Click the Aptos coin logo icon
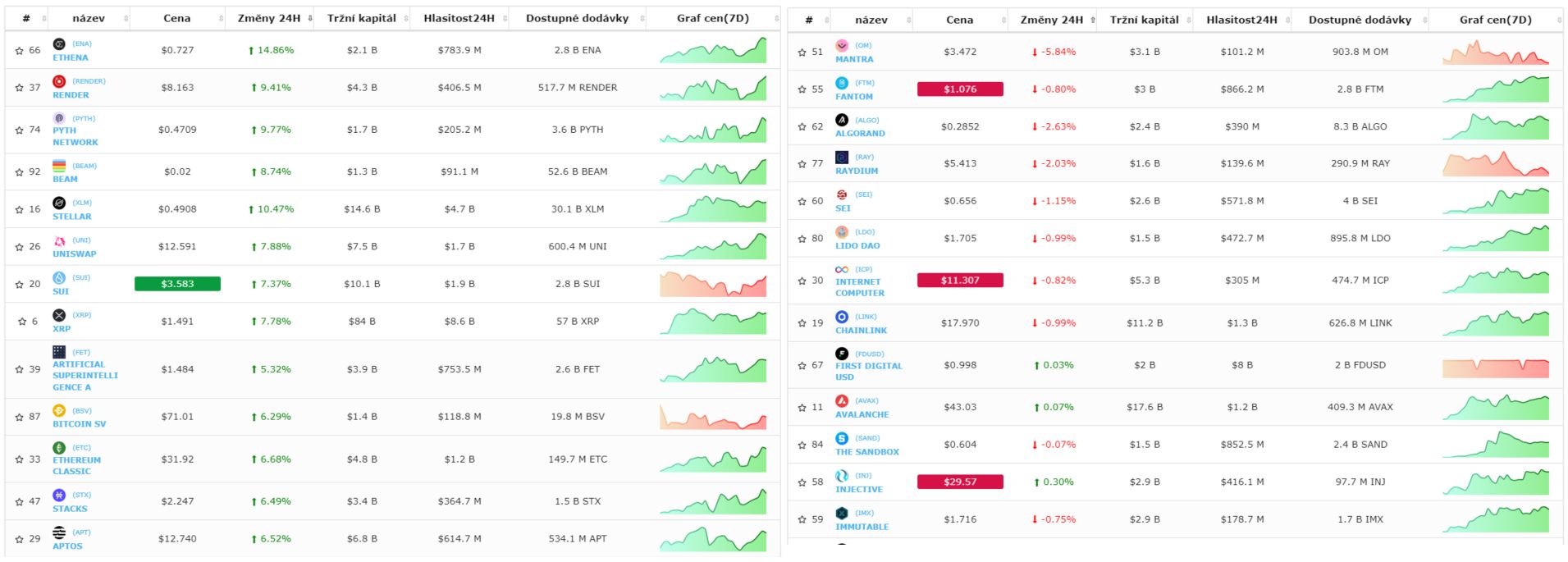1568x562 pixels. 59,532
